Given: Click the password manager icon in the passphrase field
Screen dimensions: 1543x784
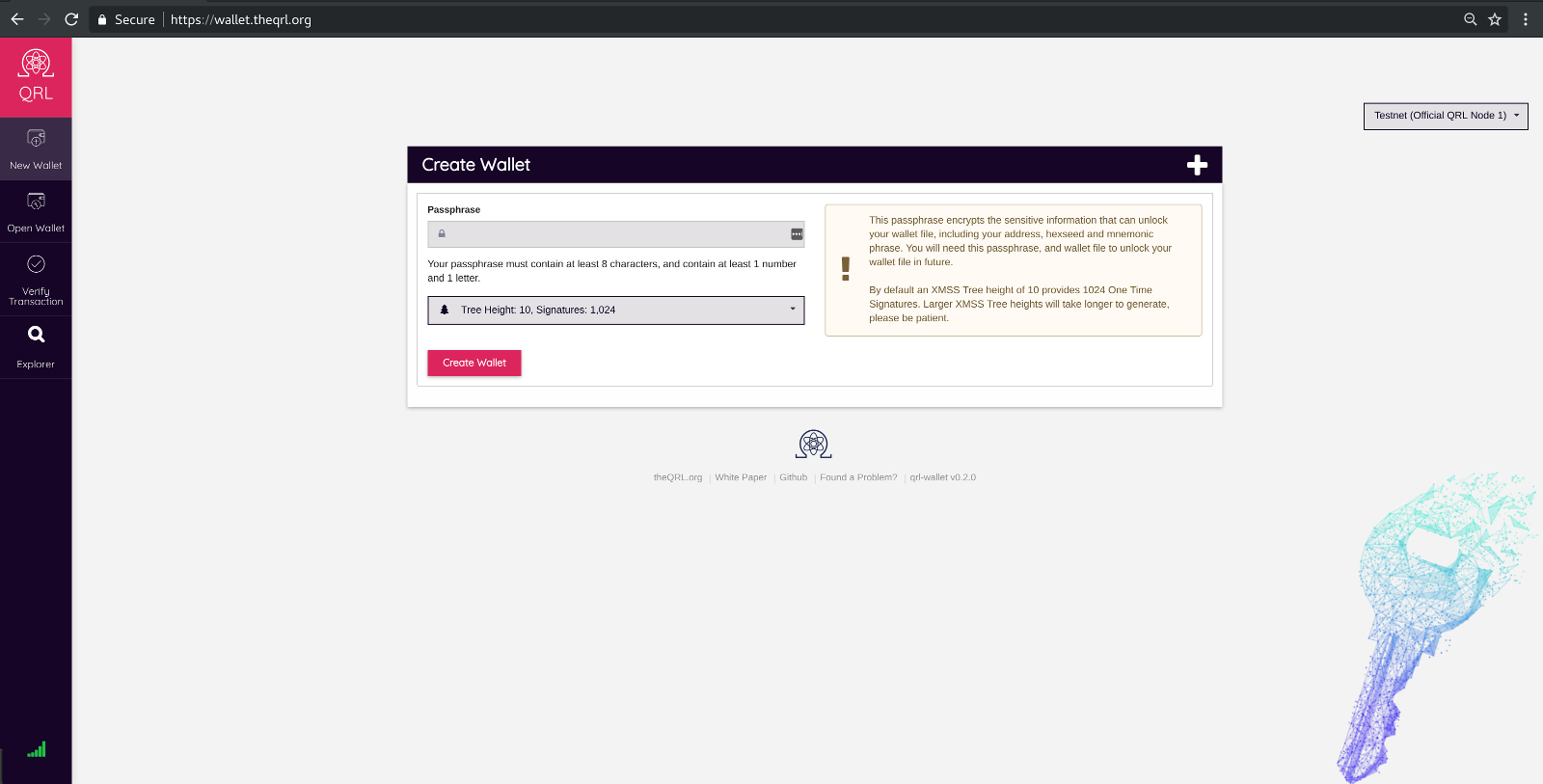Looking at the screenshot, I should tap(797, 234).
